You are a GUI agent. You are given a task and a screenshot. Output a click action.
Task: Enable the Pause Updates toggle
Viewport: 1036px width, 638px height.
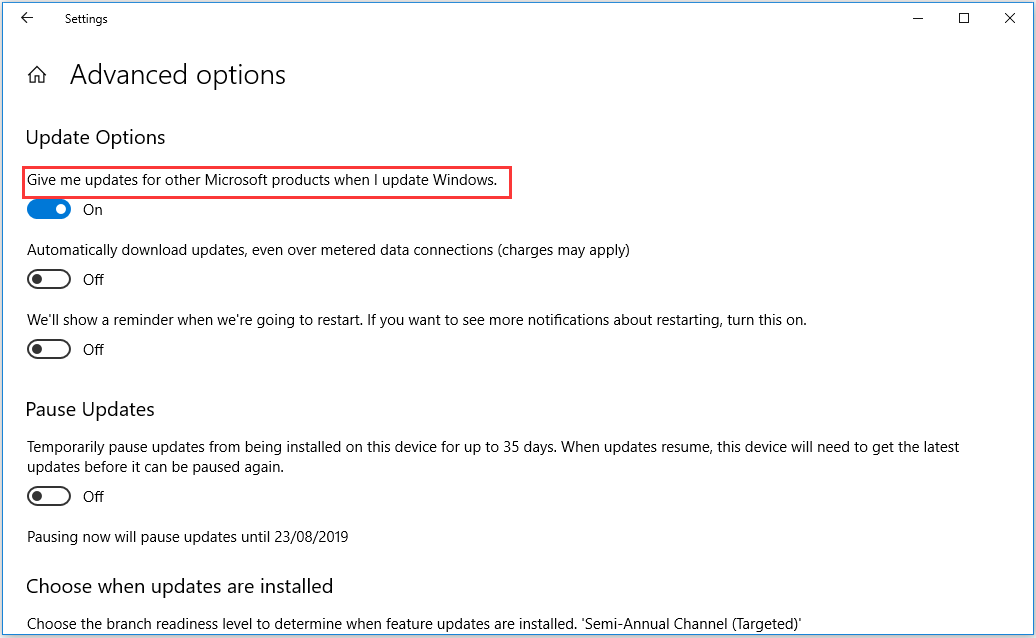point(49,496)
